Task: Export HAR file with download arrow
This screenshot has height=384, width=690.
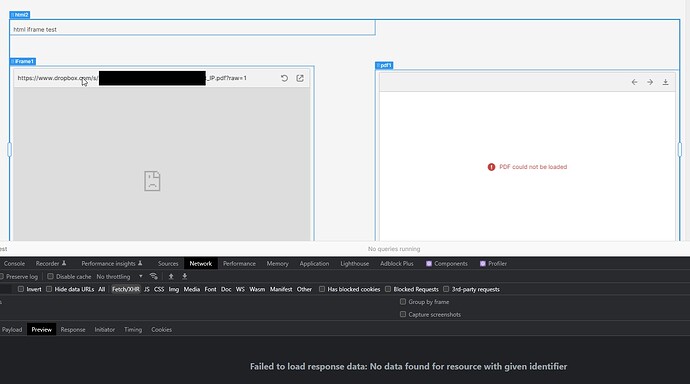Action: tap(184, 276)
